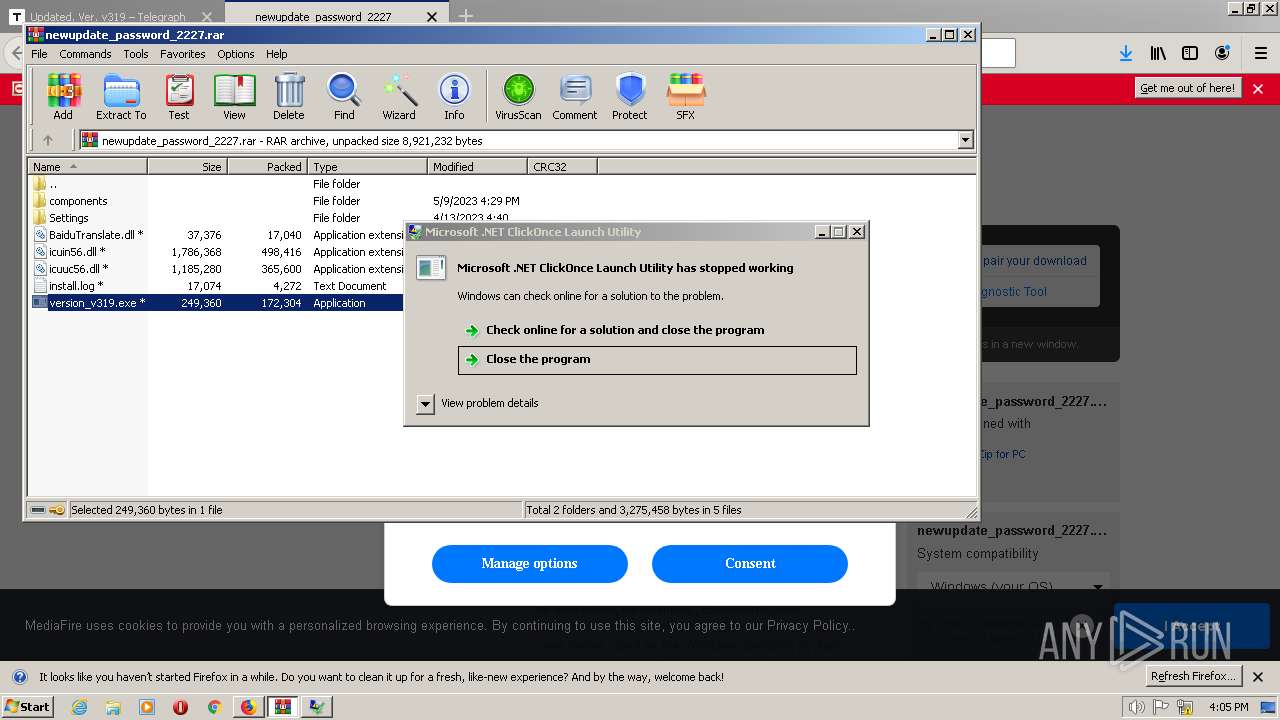Image resolution: width=1280 pixels, height=720 pixels.
Task: Click the Protect shield icon
Action: pyautogui.click(x=630, y=97)
